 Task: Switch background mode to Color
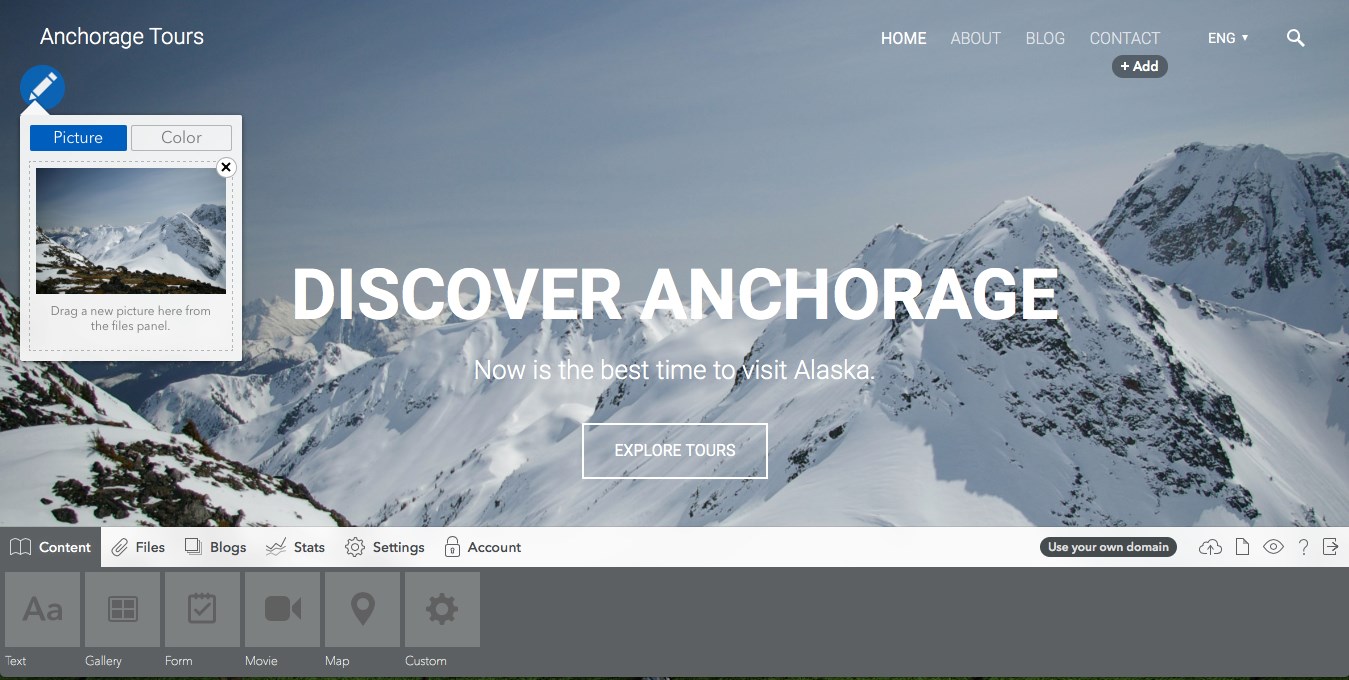click(x=181, y=138)
